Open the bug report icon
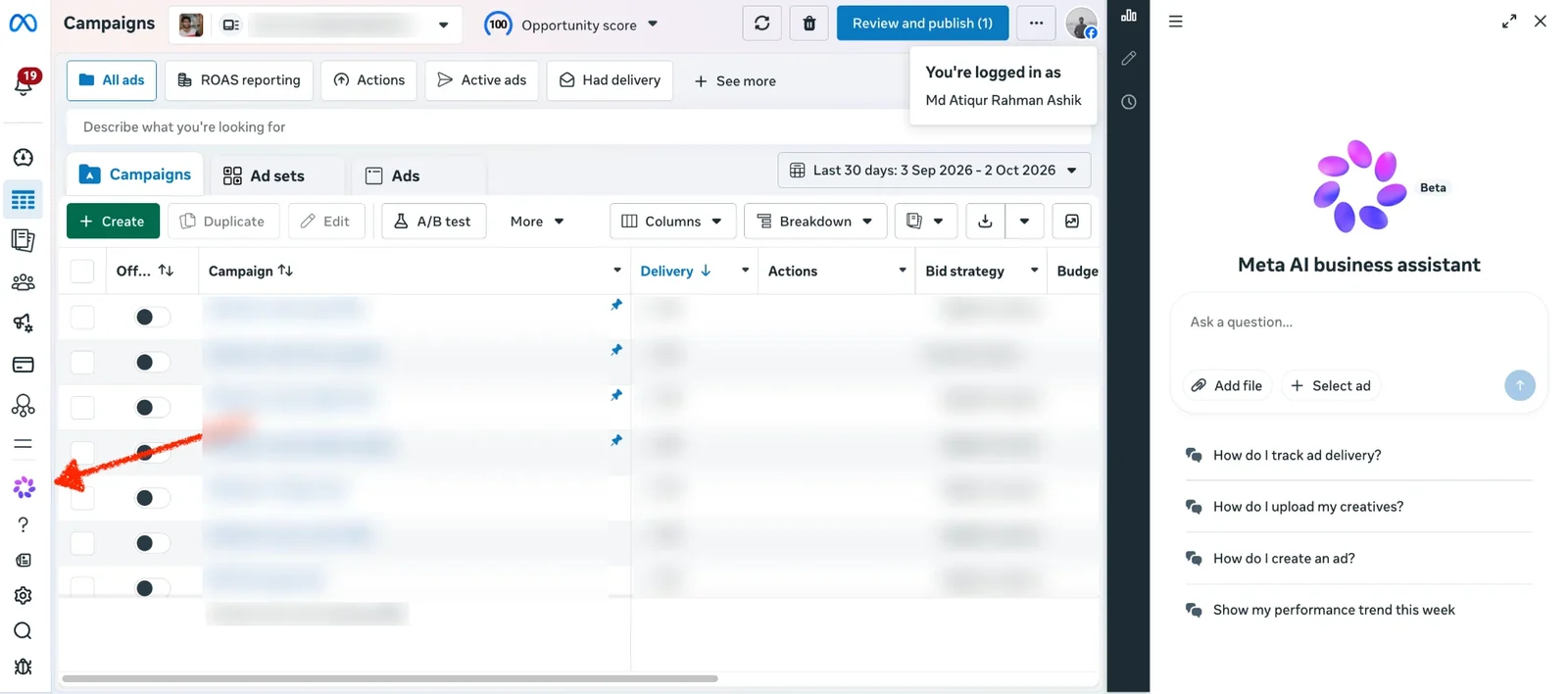 [x=23, y=667]
